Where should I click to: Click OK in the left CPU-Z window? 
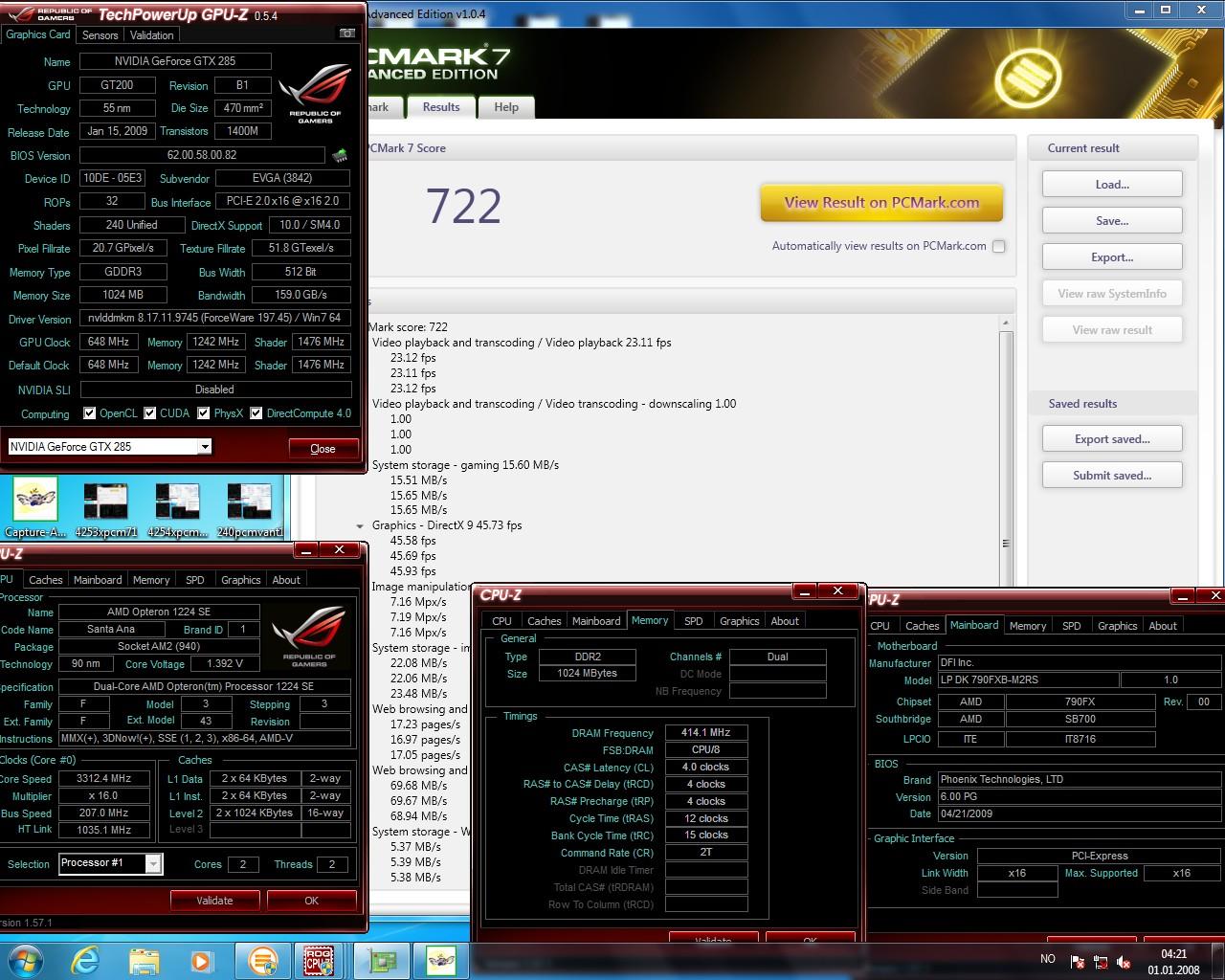(x=311, y=901)
